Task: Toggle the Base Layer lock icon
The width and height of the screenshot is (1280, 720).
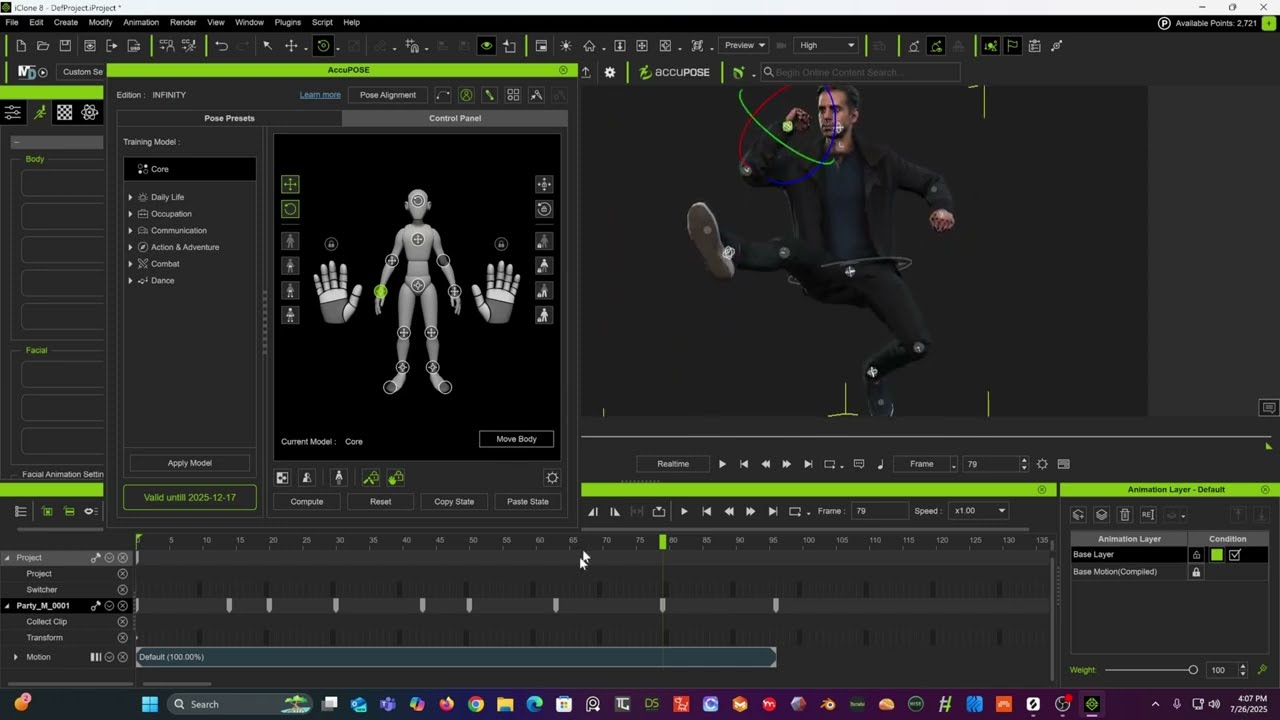Action: click(x=1196, y=555)
